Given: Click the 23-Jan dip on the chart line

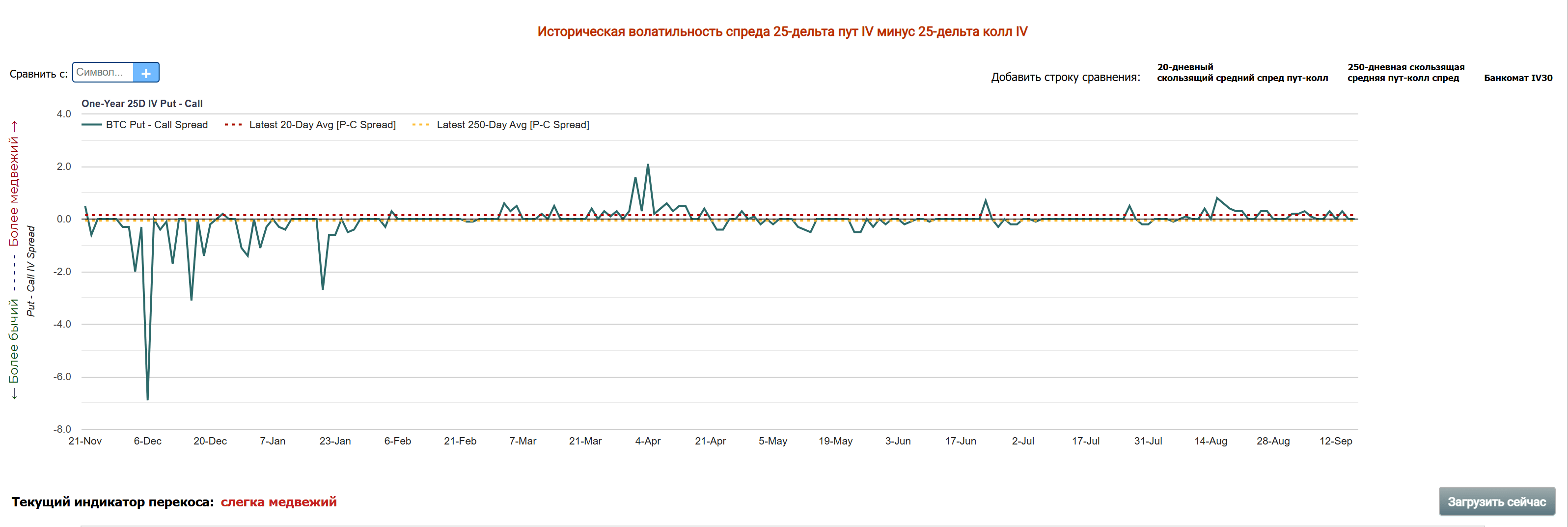Looking at the screenshot, I should (x=323, y=288).
